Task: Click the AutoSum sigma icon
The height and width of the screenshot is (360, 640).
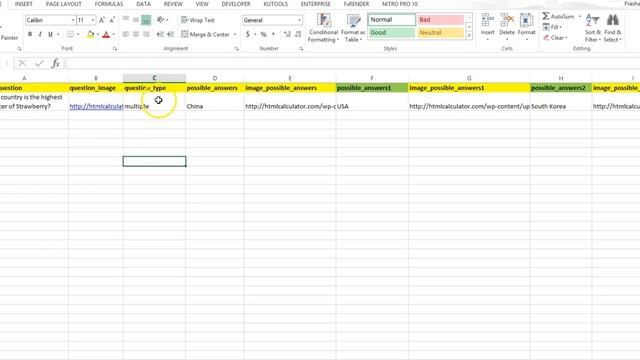Action: tap(546, 16)
